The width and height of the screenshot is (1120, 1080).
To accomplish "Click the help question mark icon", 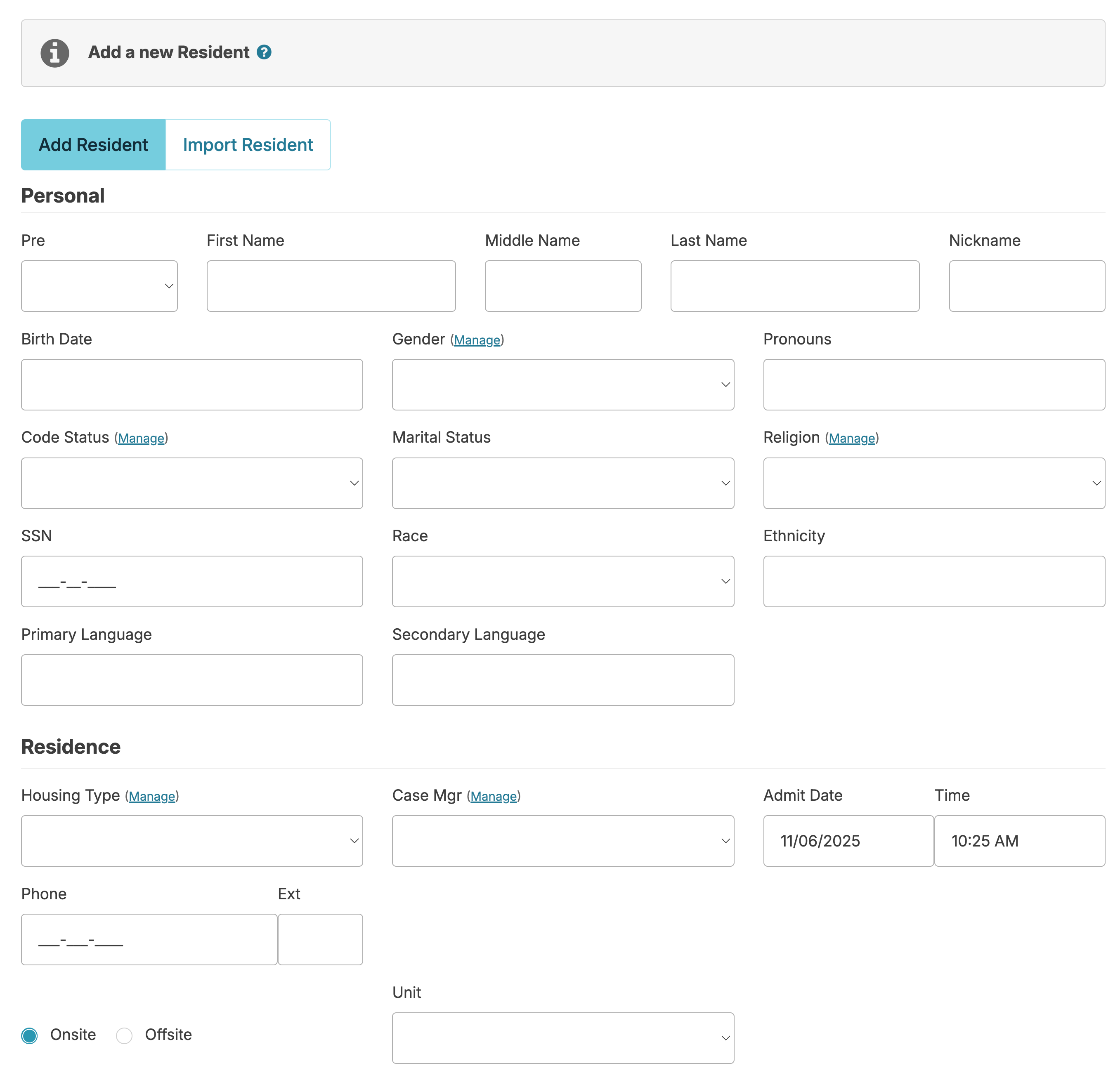I will point(264,52).
